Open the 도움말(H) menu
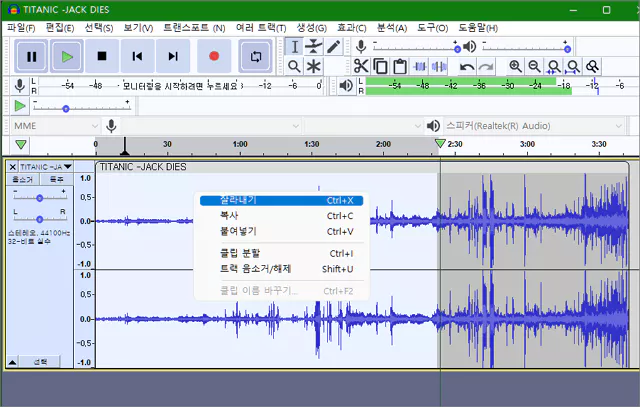This screenshot has width=640, height=407. tap(478, 28)
